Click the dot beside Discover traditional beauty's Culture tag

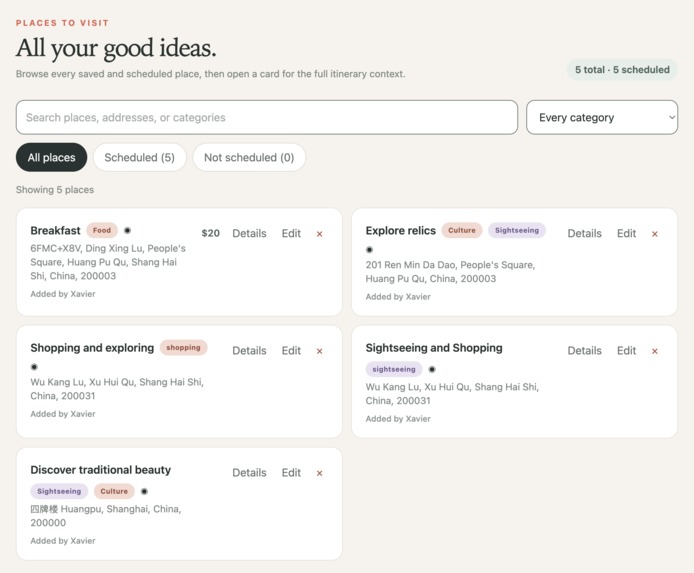pos(144,491)
